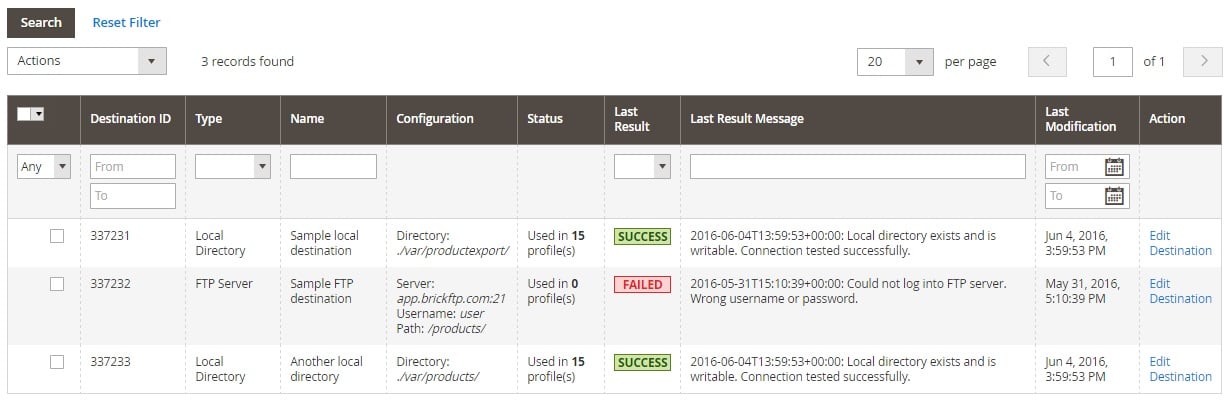Focus the Name filter text field

coord(333,167)
